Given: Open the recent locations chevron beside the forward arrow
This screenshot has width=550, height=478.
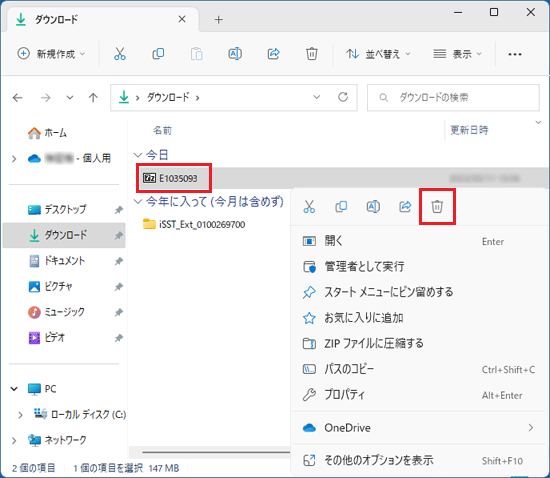Looking at the screenshot, I should click(70, 97).
